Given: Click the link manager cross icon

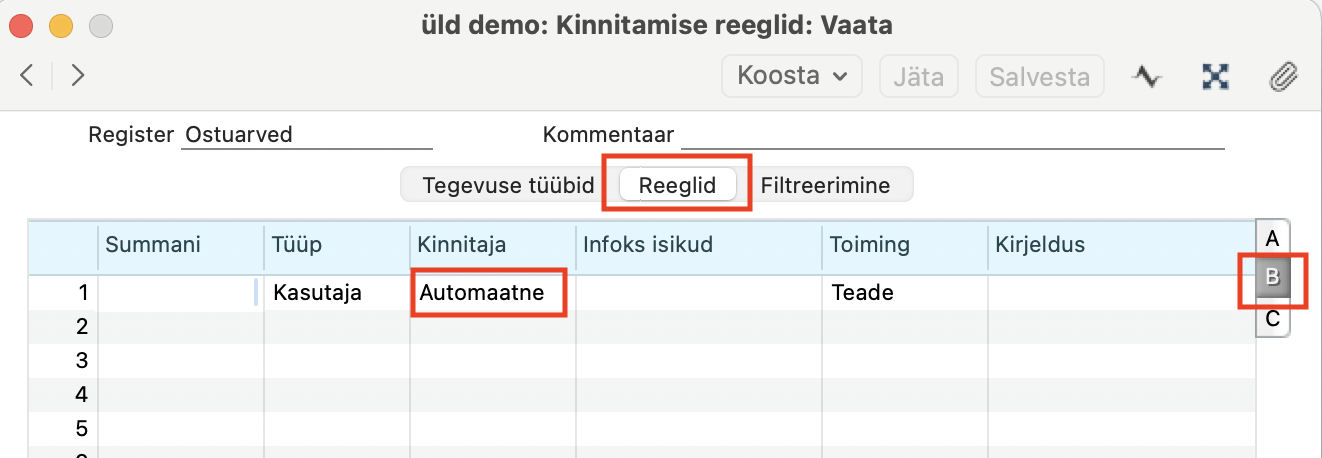Looking at the screenshot, I should pos(1215,76).
